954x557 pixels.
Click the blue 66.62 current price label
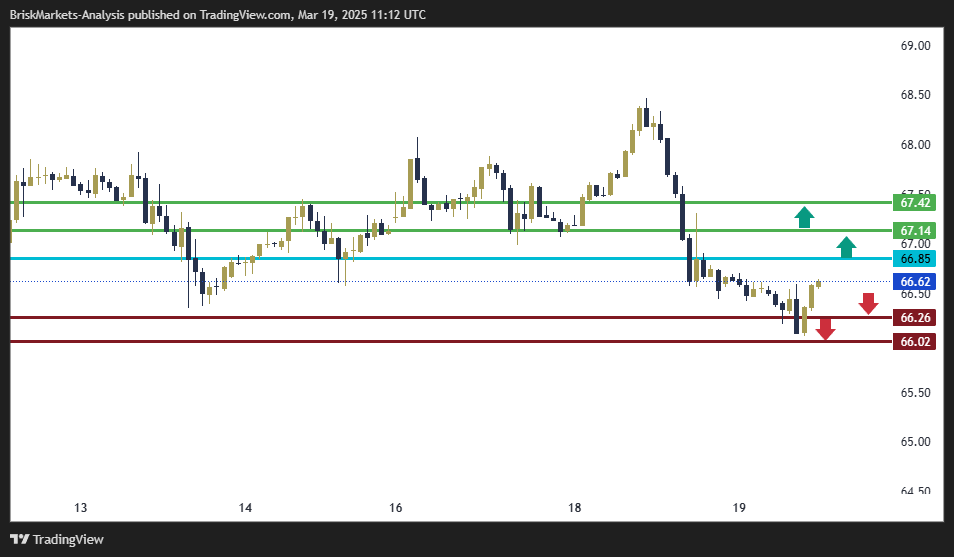tap(916, 283)
